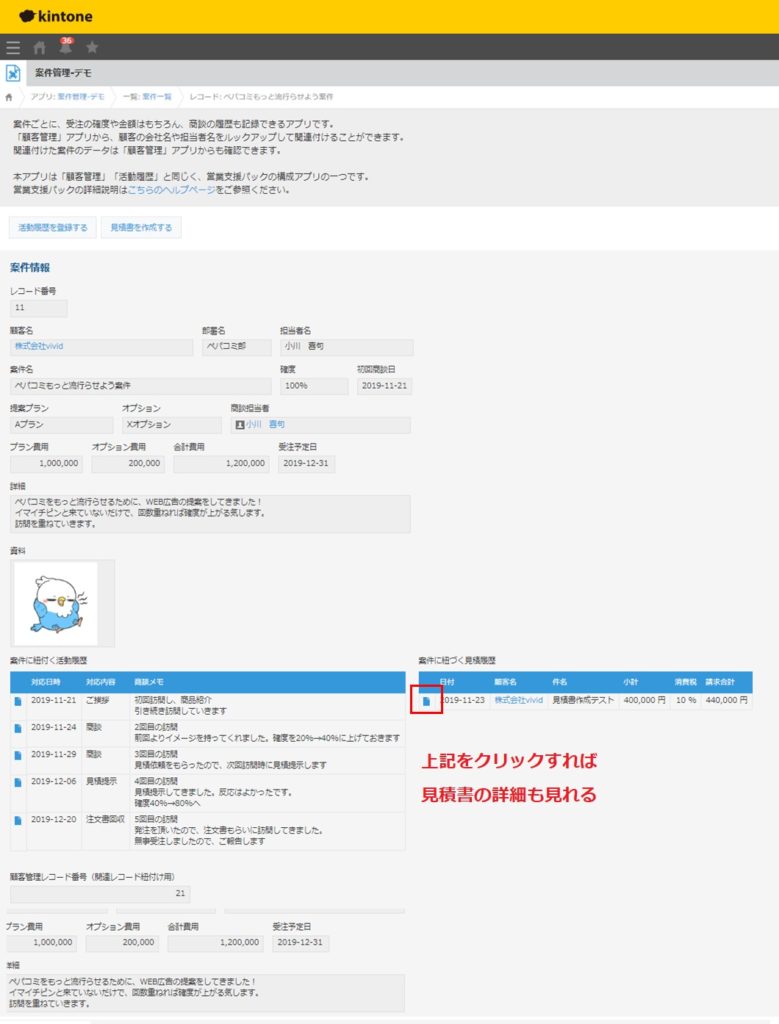The width and height of the screenshot is (779, 1024).
Task: Click 消費税 cell 10 %
Action: [686, 700]
